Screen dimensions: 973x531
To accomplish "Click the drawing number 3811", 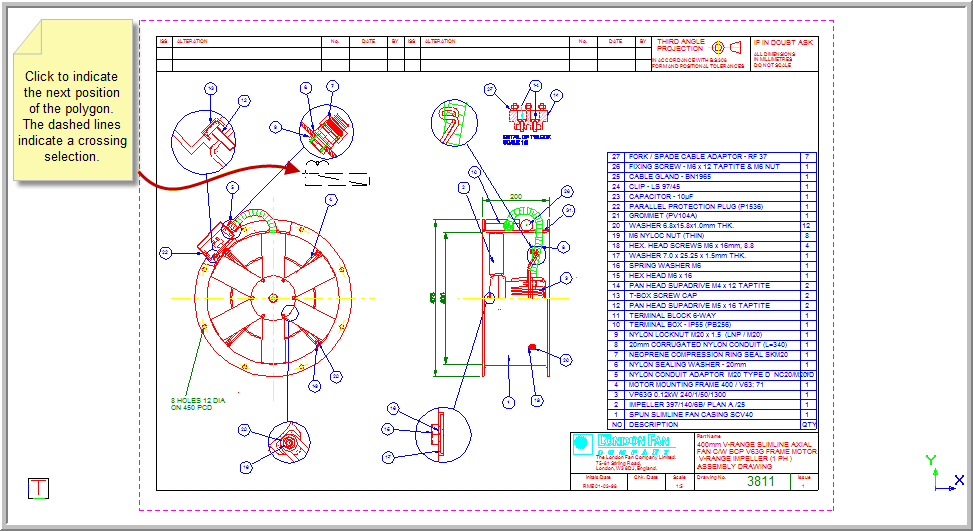I will pyautogui.click(x=761, y=482).
